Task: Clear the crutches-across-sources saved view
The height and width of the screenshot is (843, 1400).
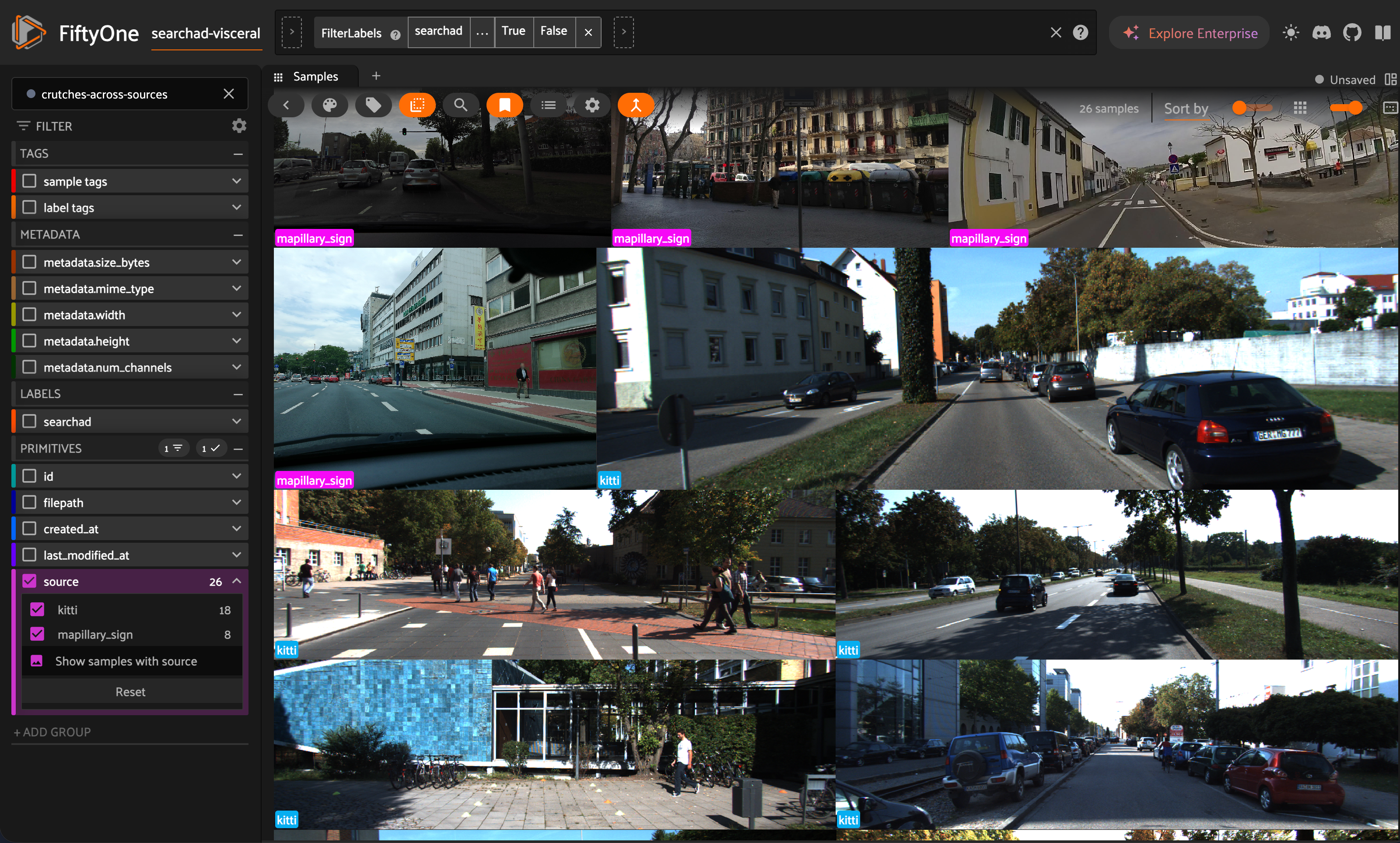Action: coord(229,94)
